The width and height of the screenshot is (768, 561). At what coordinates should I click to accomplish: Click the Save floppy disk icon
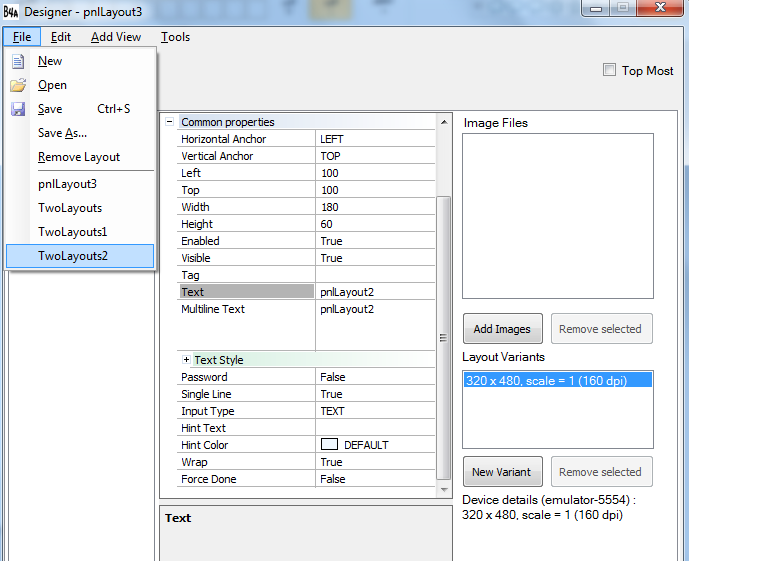tap(18, 109)
